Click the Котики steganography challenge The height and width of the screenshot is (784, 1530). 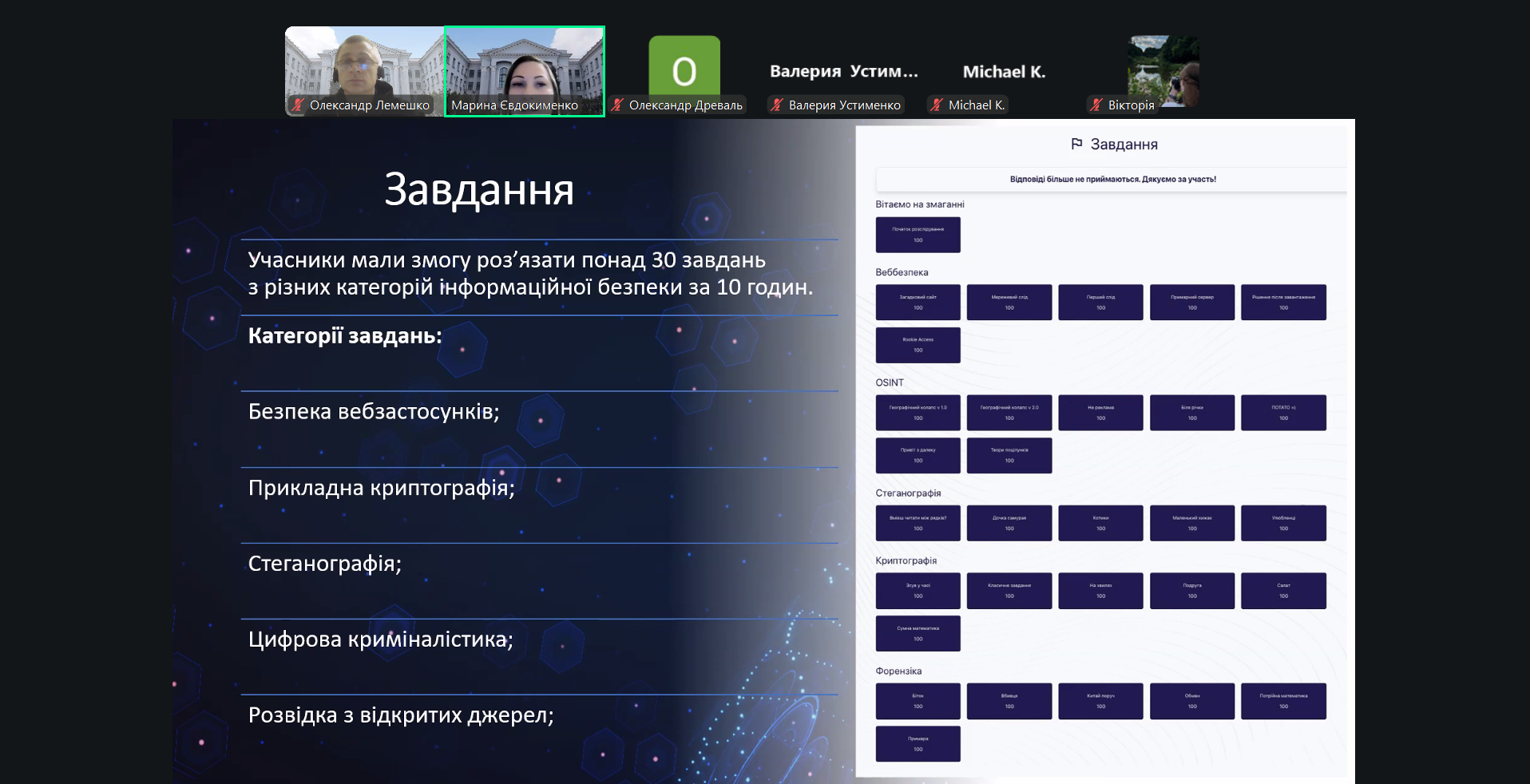click(1100, 523)
